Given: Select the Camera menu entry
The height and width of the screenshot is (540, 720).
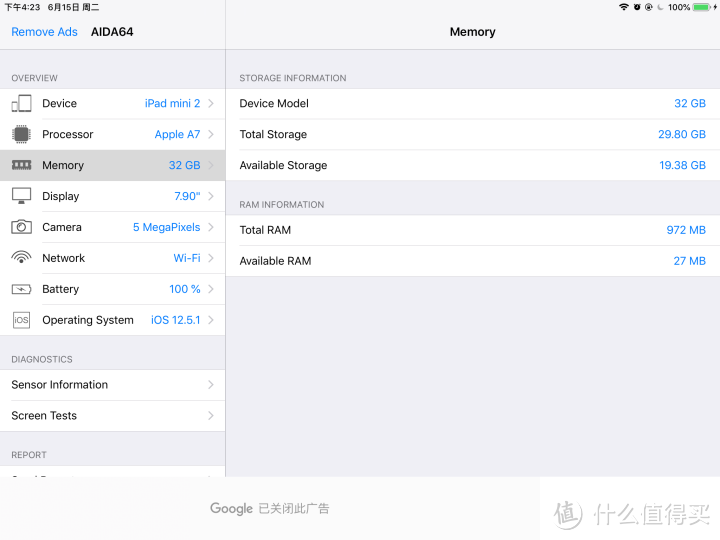Looking at the screenshot, I should point(112,227).
